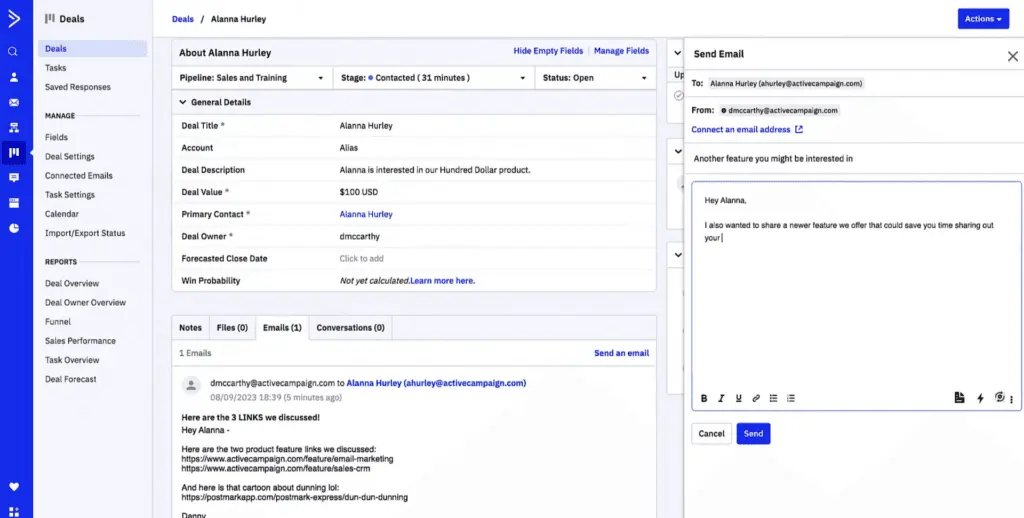Select Deals in the left menu
Viewport: 1024px width, 518px height.
click(93, 49)
